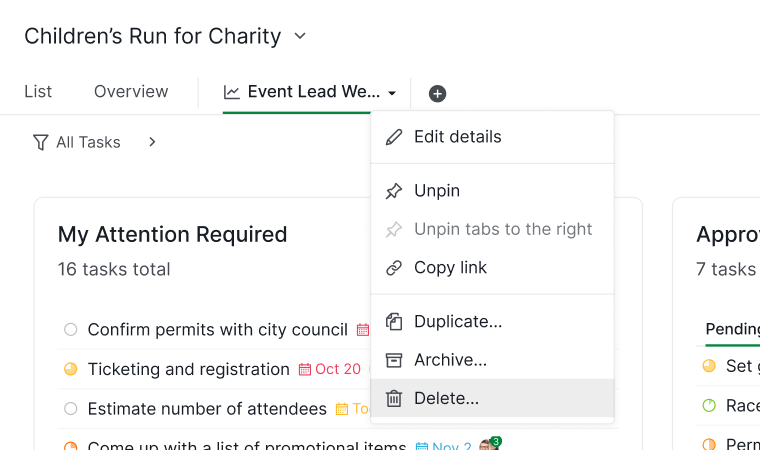Click the Oct 20 due date

click(330, 370)
